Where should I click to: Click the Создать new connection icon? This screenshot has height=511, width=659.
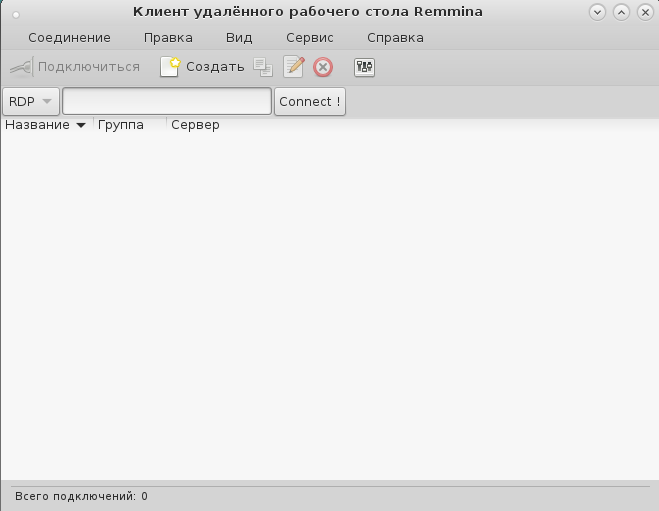(x=170, y=67)
